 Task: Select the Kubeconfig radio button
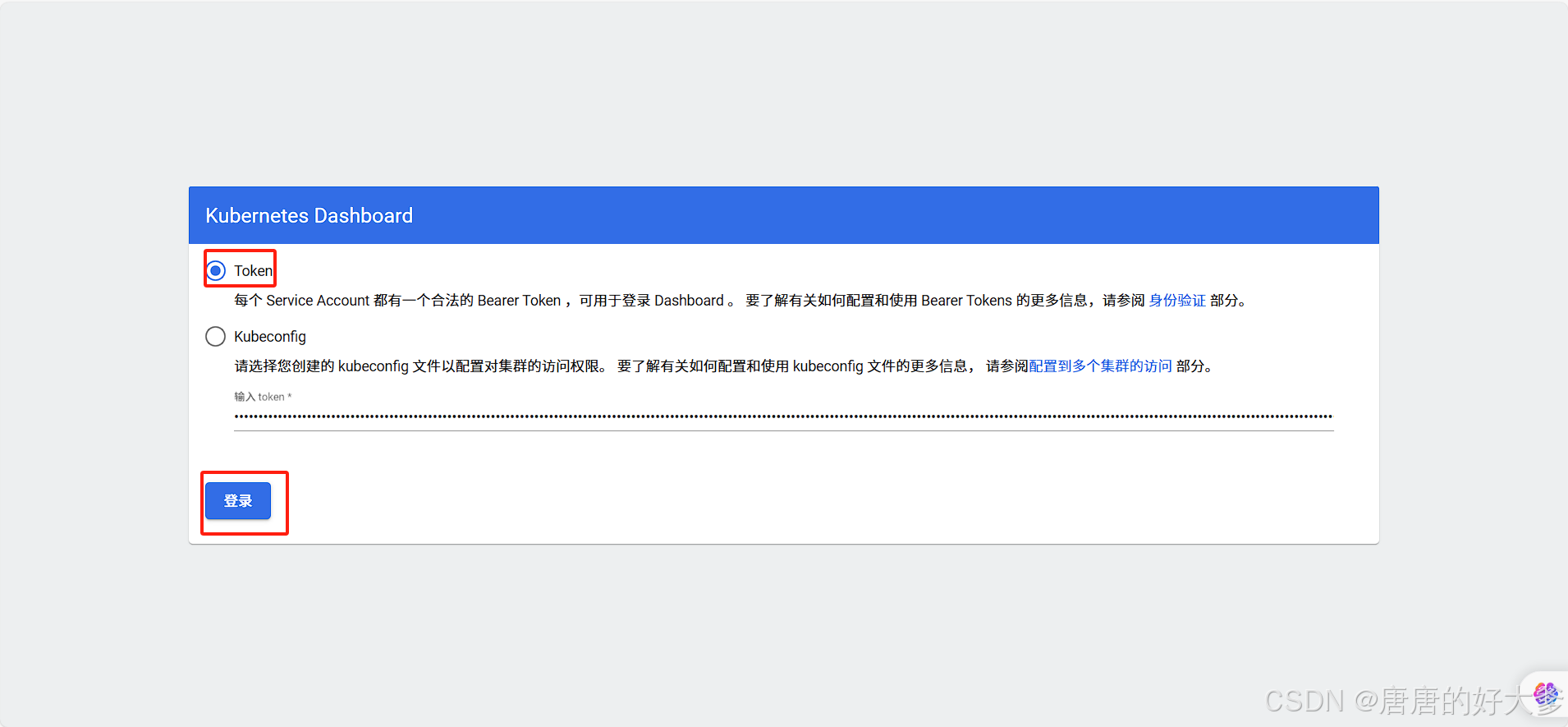point(216,336)
